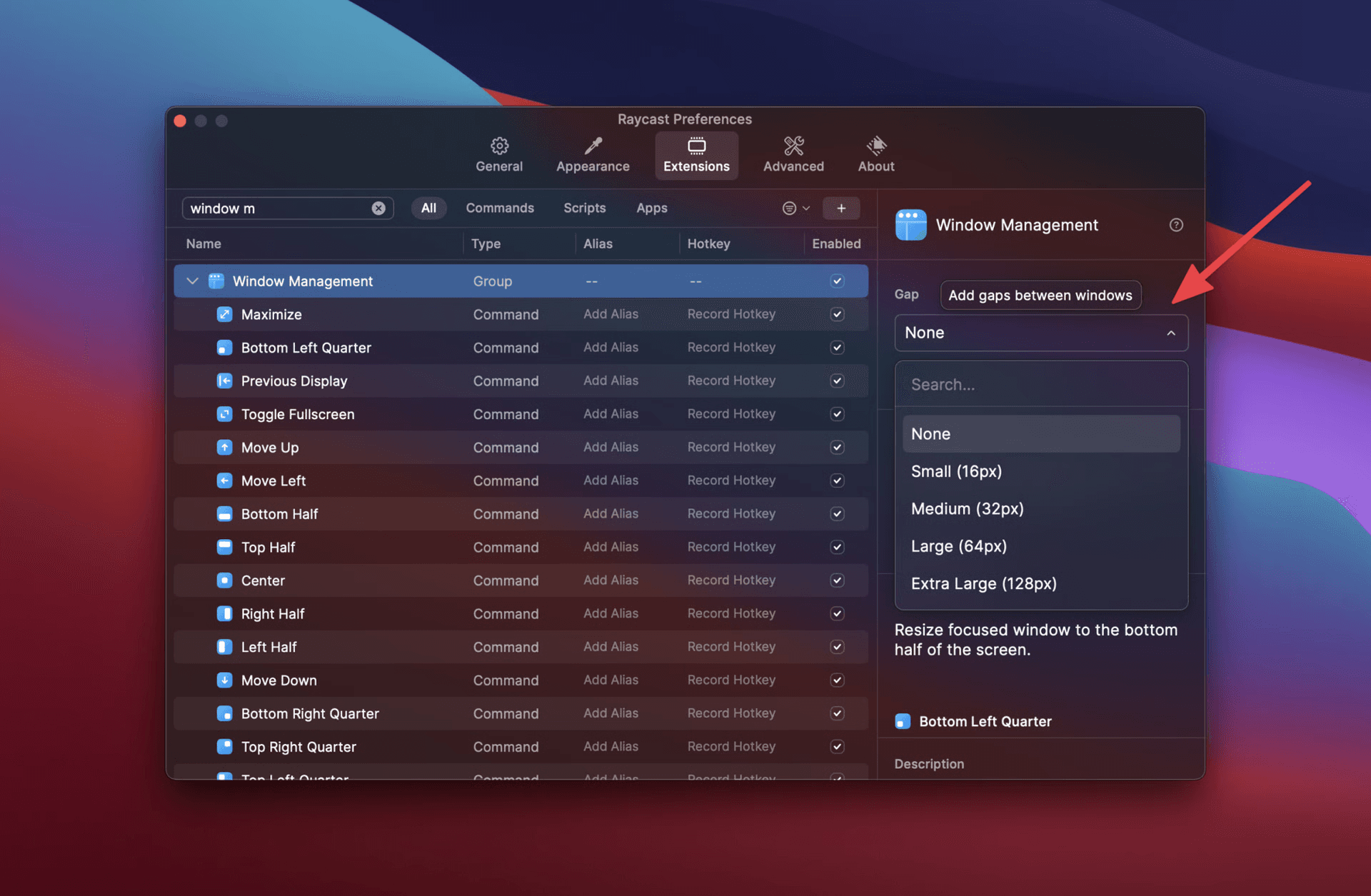Open the help icon next to Window Management

(x=1176, y=224)
